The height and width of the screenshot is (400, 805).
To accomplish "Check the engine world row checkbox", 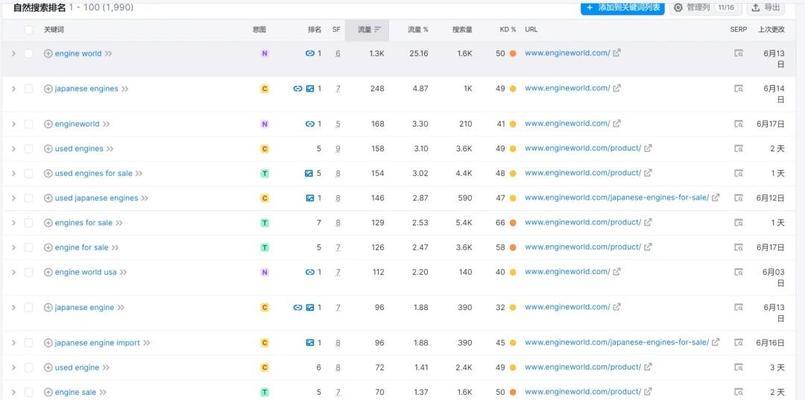I will (29, 53).
